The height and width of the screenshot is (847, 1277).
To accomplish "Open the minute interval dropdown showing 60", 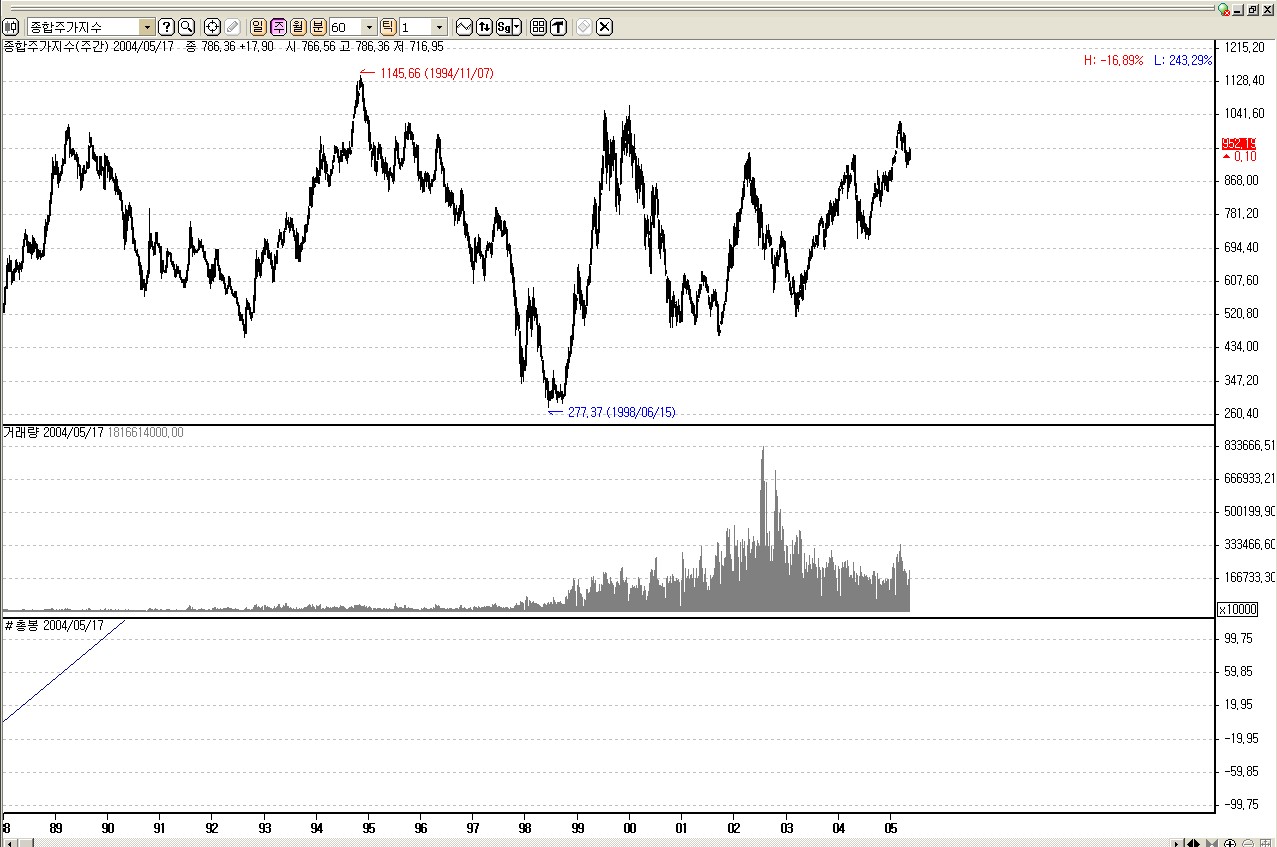I will tap(369, 27).
